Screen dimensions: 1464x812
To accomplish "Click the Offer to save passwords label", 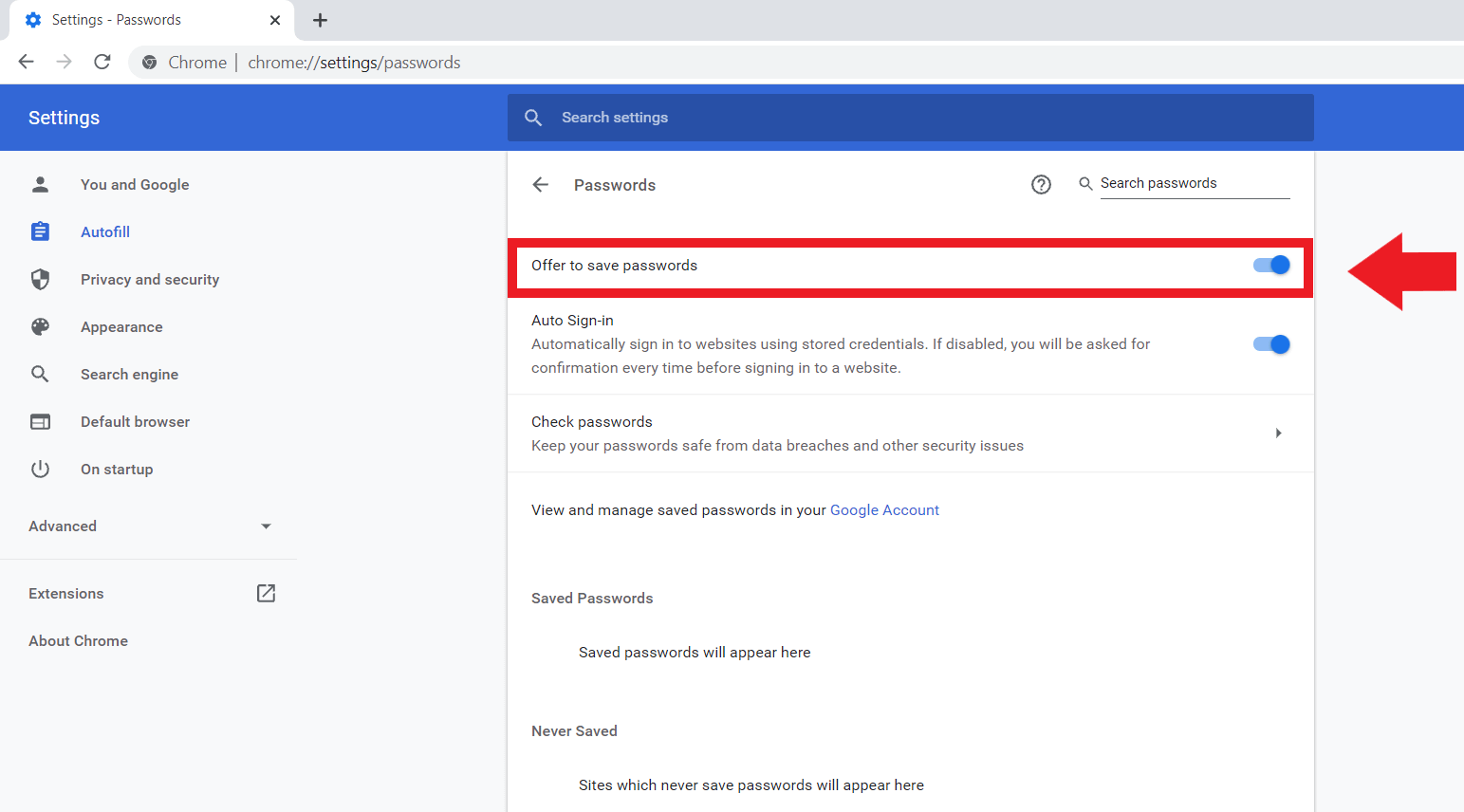I will tap(614, 266).
